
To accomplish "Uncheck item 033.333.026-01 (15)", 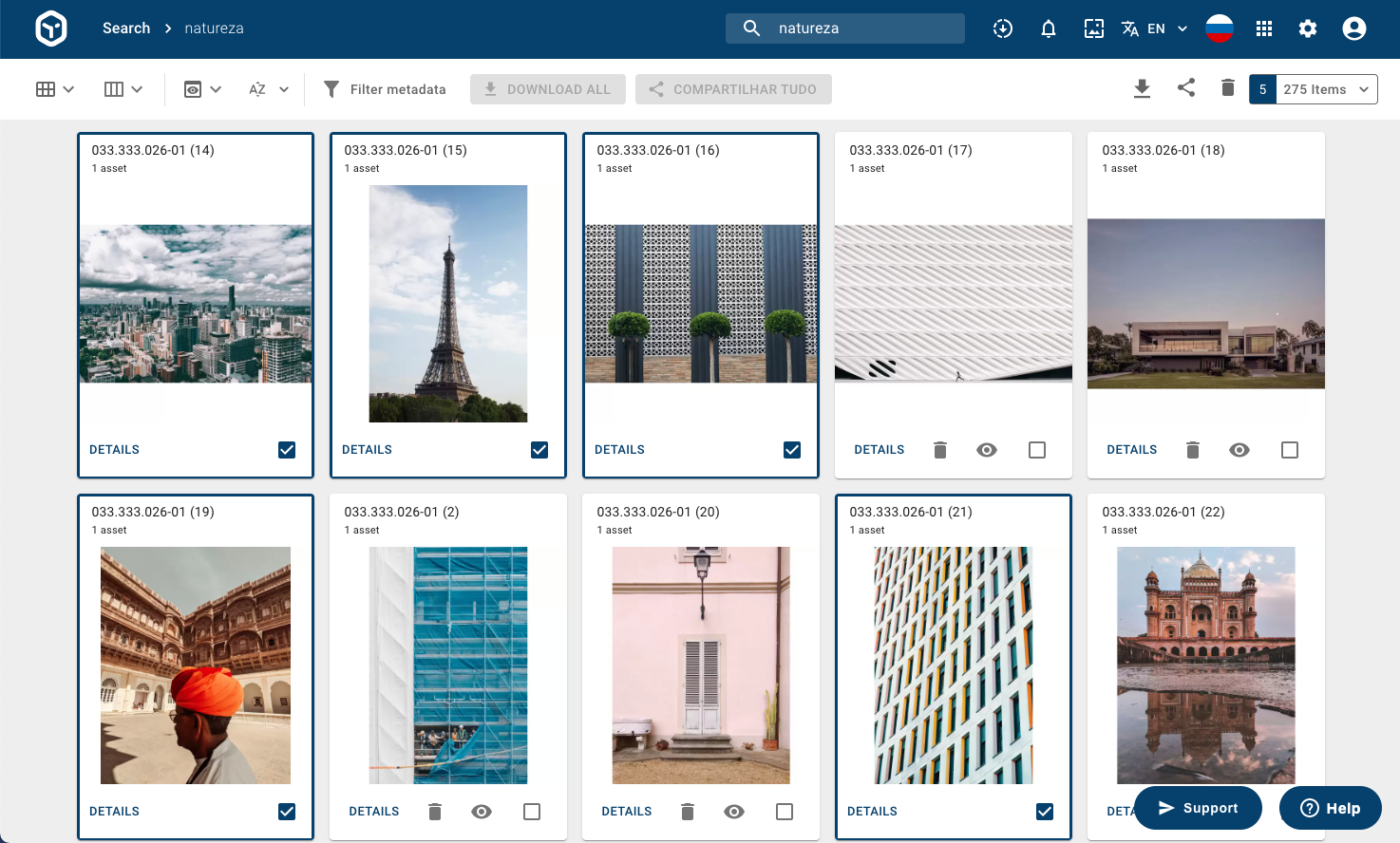I will (x=539, y=450).
